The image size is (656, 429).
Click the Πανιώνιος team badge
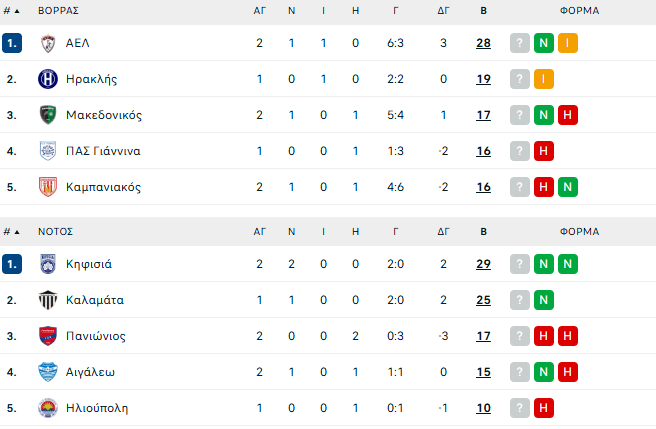48,336
